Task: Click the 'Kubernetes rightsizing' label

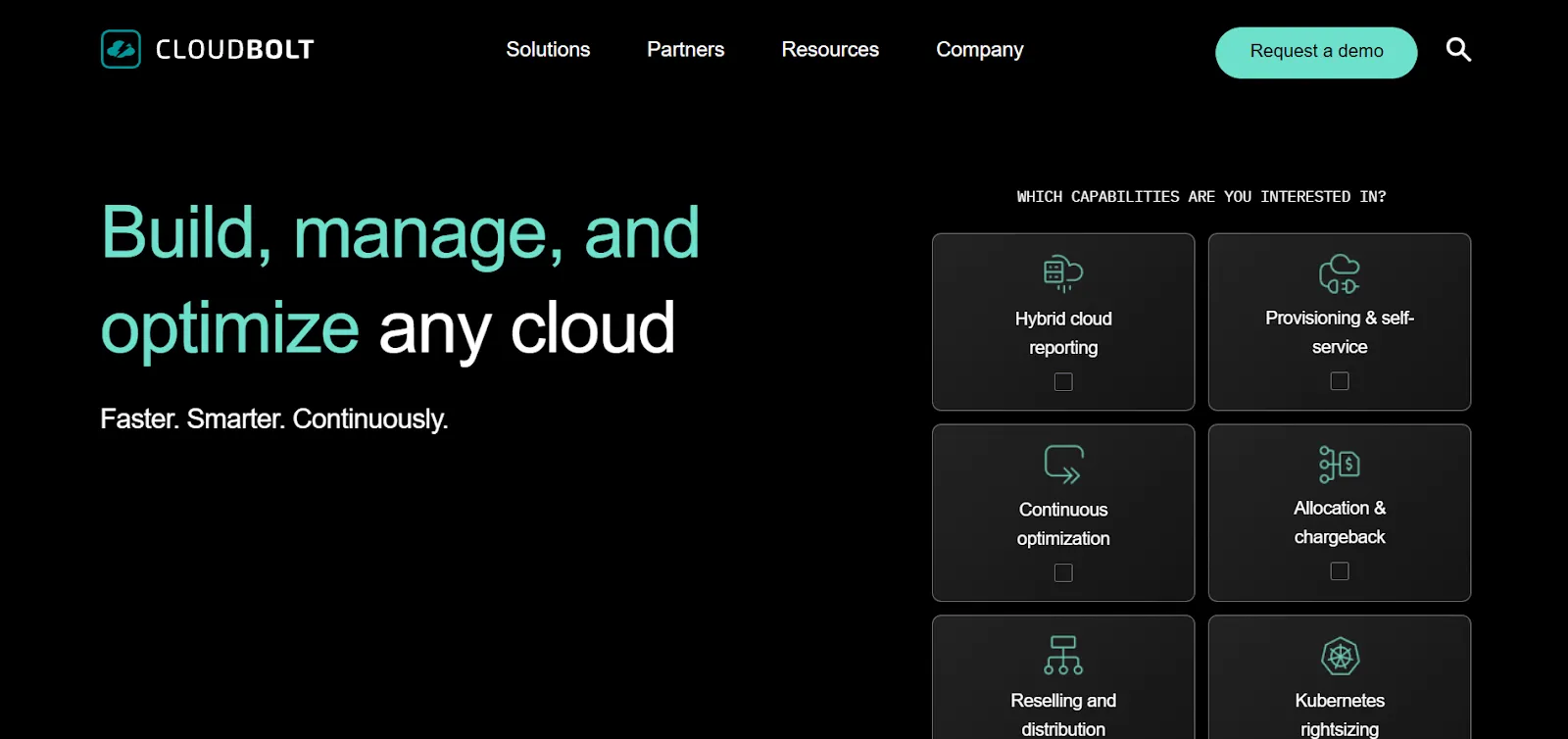Action: [1340, 714]
